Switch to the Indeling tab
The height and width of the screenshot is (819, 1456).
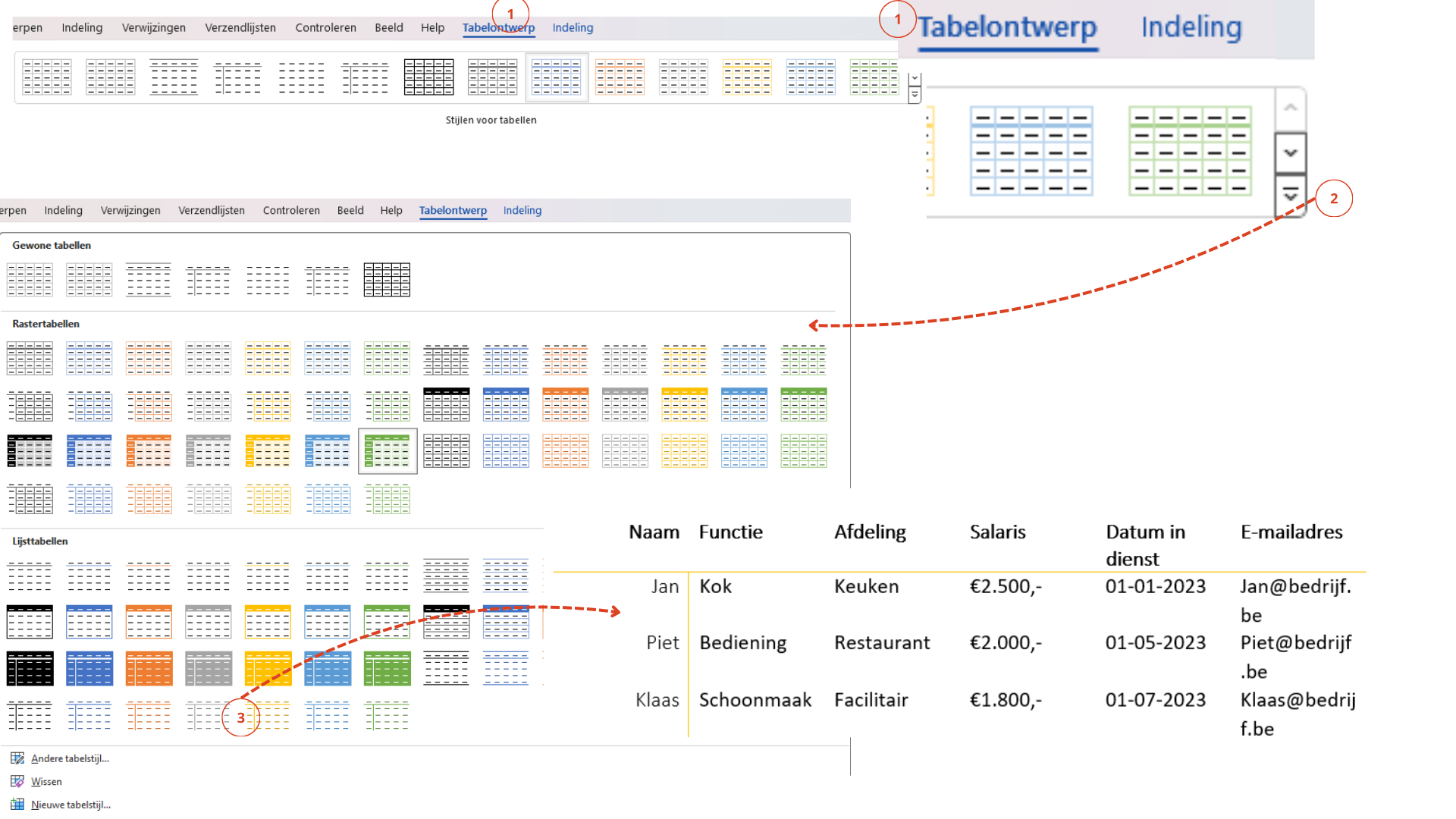click(573, 27)
